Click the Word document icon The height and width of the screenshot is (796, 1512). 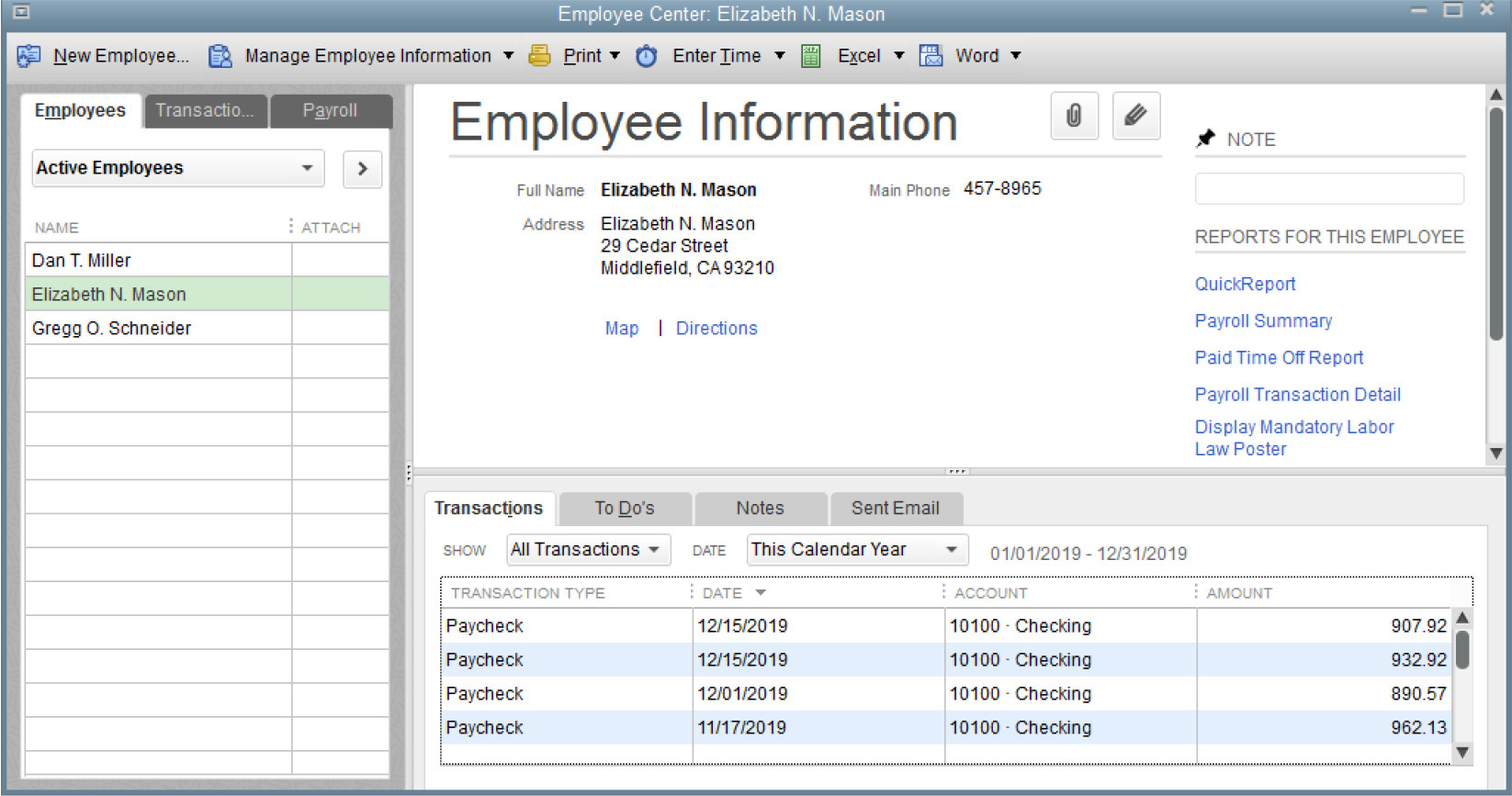click(931, 56)
